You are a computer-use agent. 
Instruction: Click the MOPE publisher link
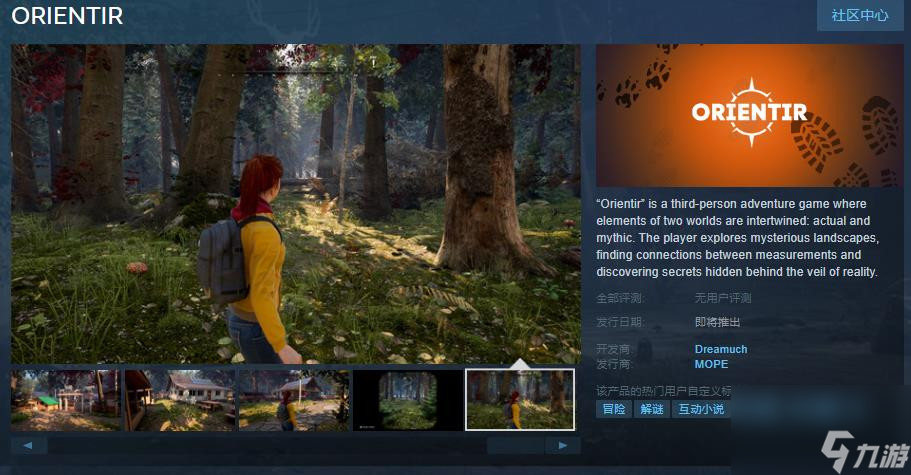click(x=711, y=364)
